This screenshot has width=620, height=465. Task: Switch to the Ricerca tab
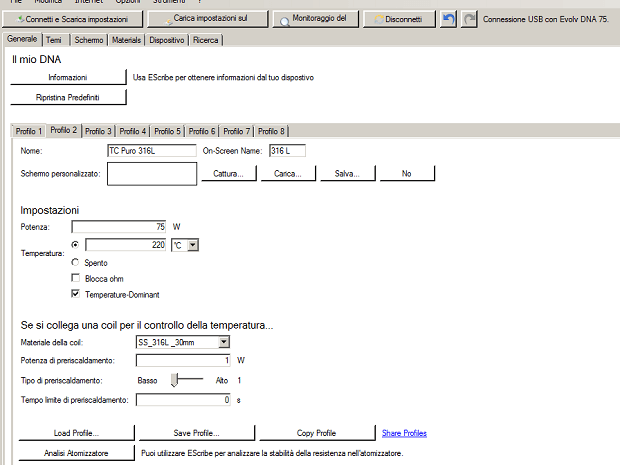point(206,40)
